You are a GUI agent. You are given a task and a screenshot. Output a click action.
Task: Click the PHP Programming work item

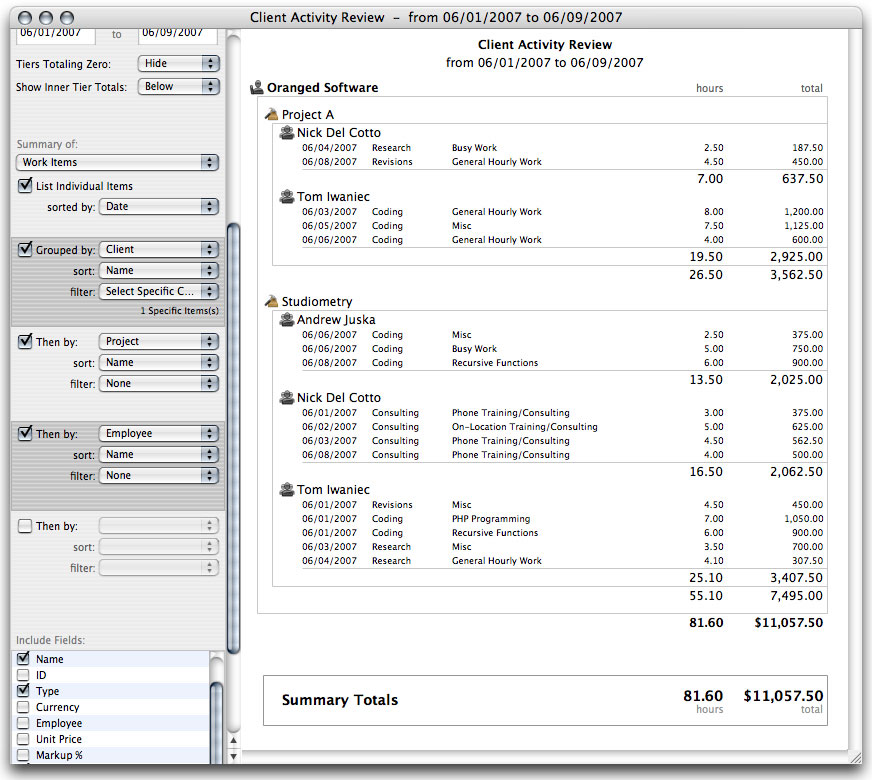point(491,519)
